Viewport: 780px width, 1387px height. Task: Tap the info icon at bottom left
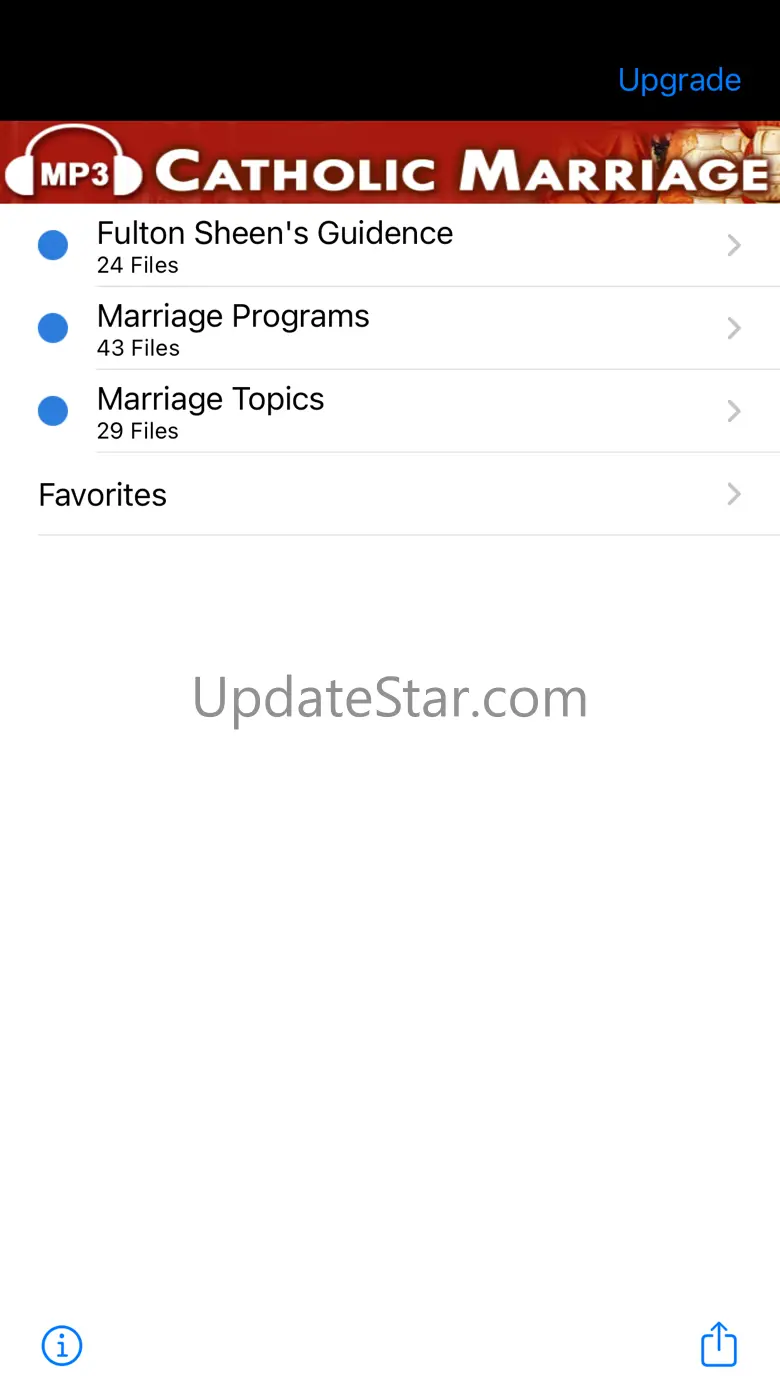click(62, 1346)
